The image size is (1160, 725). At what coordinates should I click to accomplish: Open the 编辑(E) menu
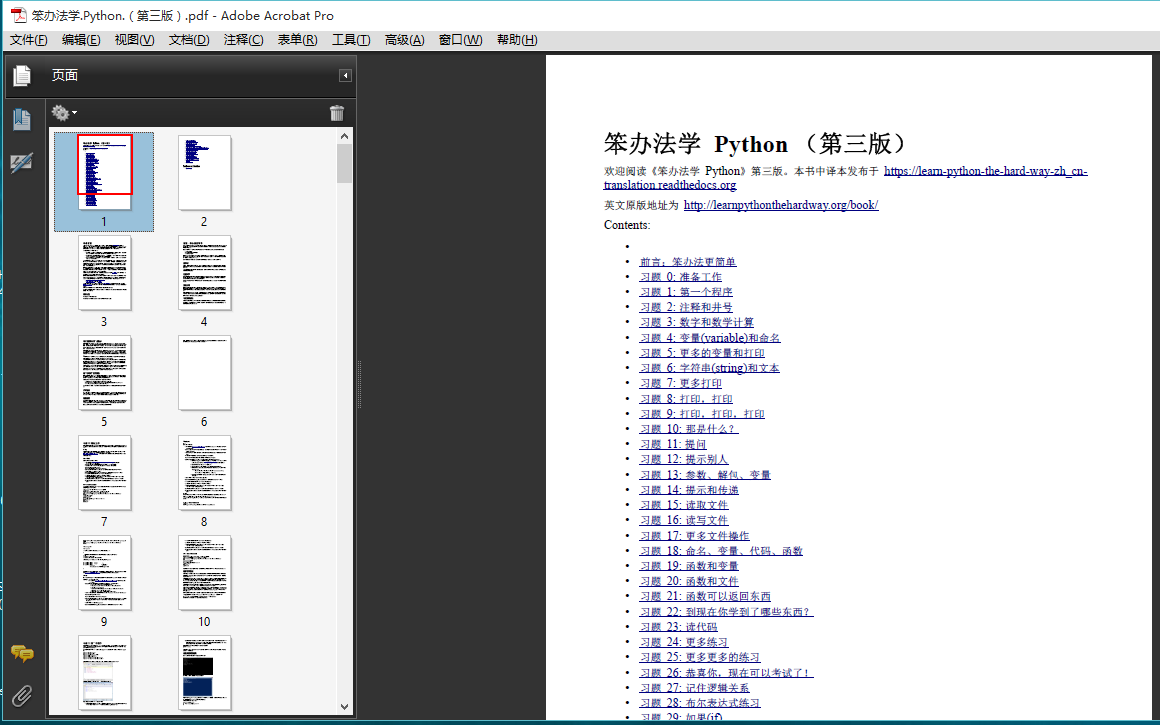click(81, 40)
